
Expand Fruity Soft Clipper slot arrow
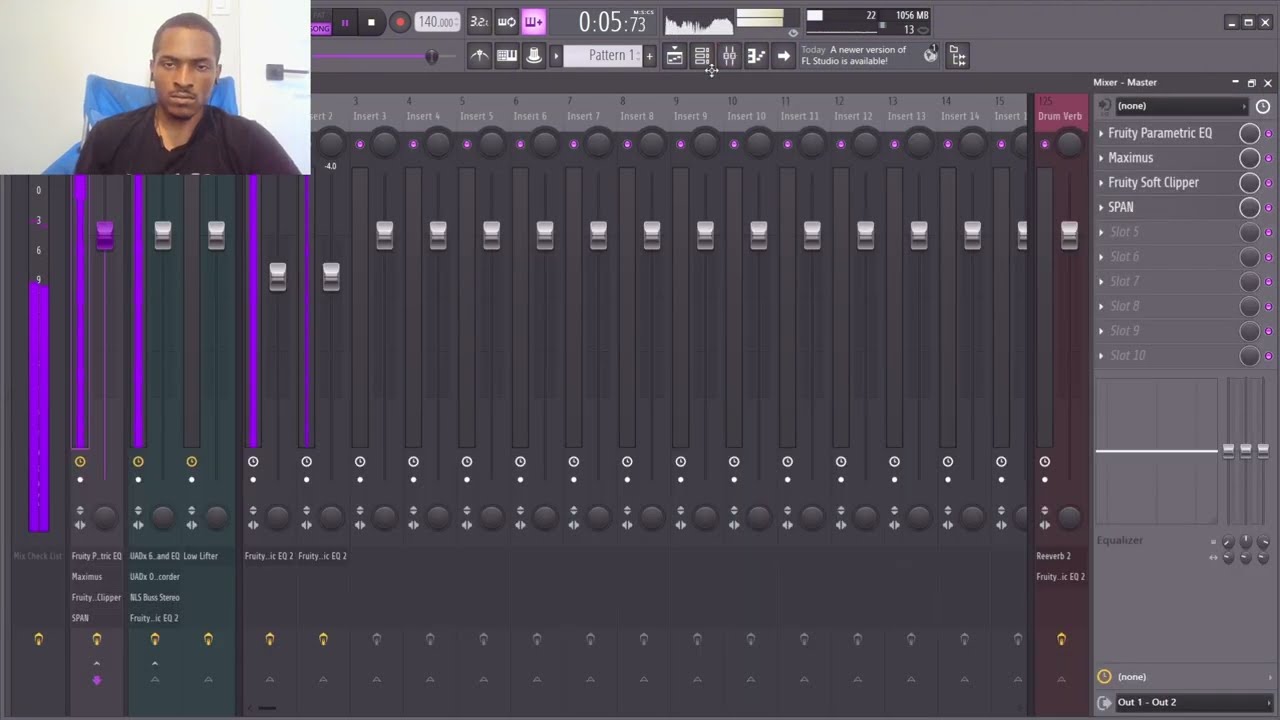[x=1102, y=183]
